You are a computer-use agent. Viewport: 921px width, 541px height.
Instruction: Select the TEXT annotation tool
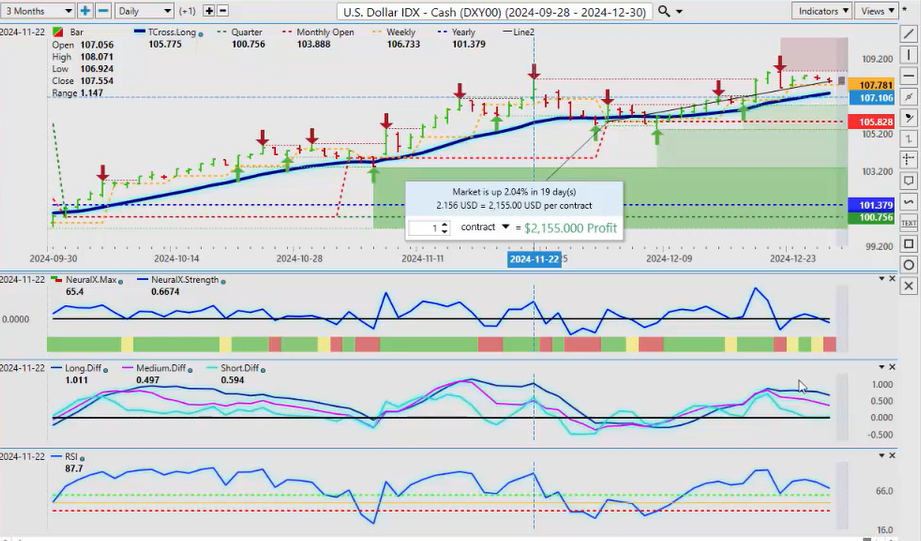point(908,223)
